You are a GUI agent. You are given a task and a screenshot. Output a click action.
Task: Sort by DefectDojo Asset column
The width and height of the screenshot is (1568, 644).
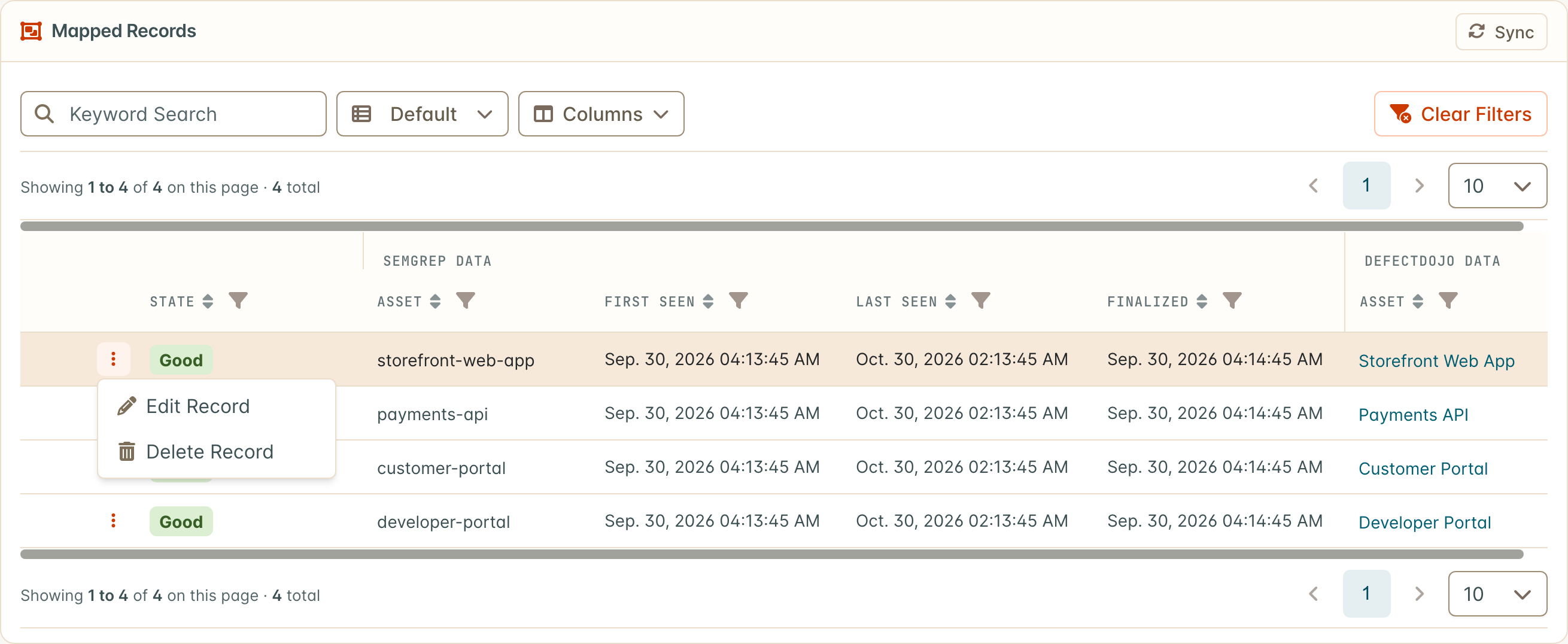tap(1418, 301)
